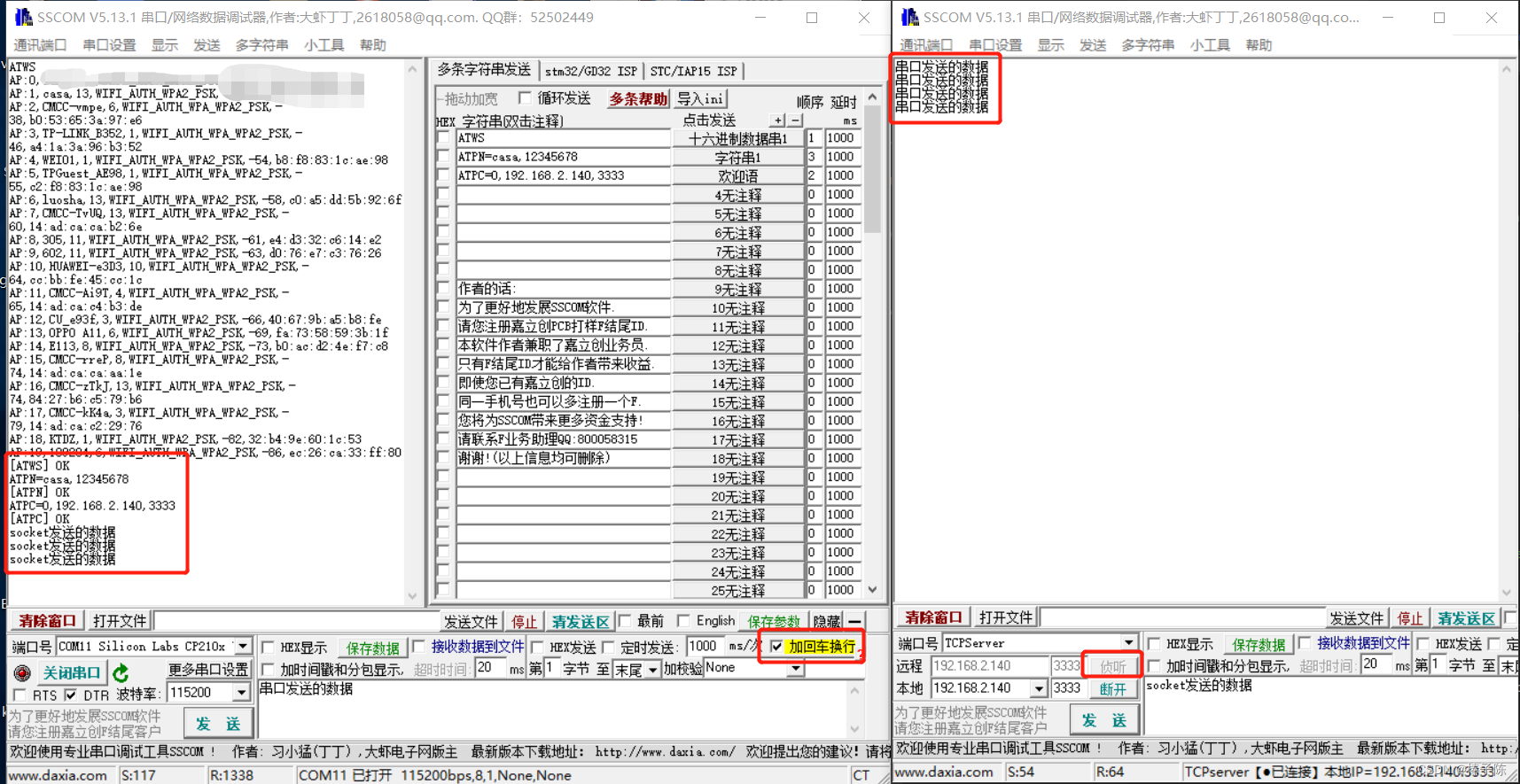Screen dimensions: 1520x784
Task: Open 串口设置 menu in left window
Action: pos(109,45)
